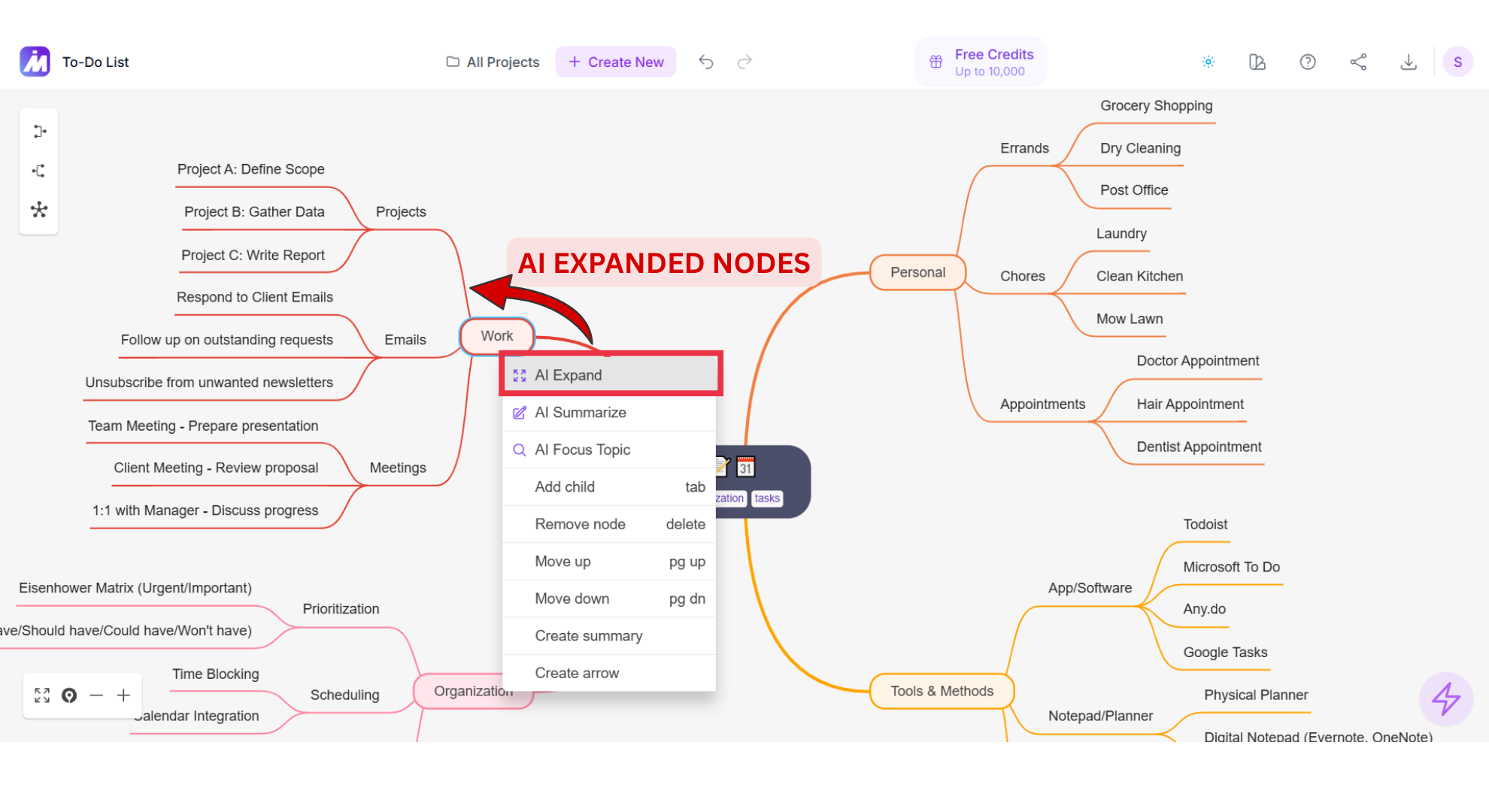This screenshot has height=812, width=1489.
Task: Click 'Physical Planner' node
Action: [x=1256, y=695]
